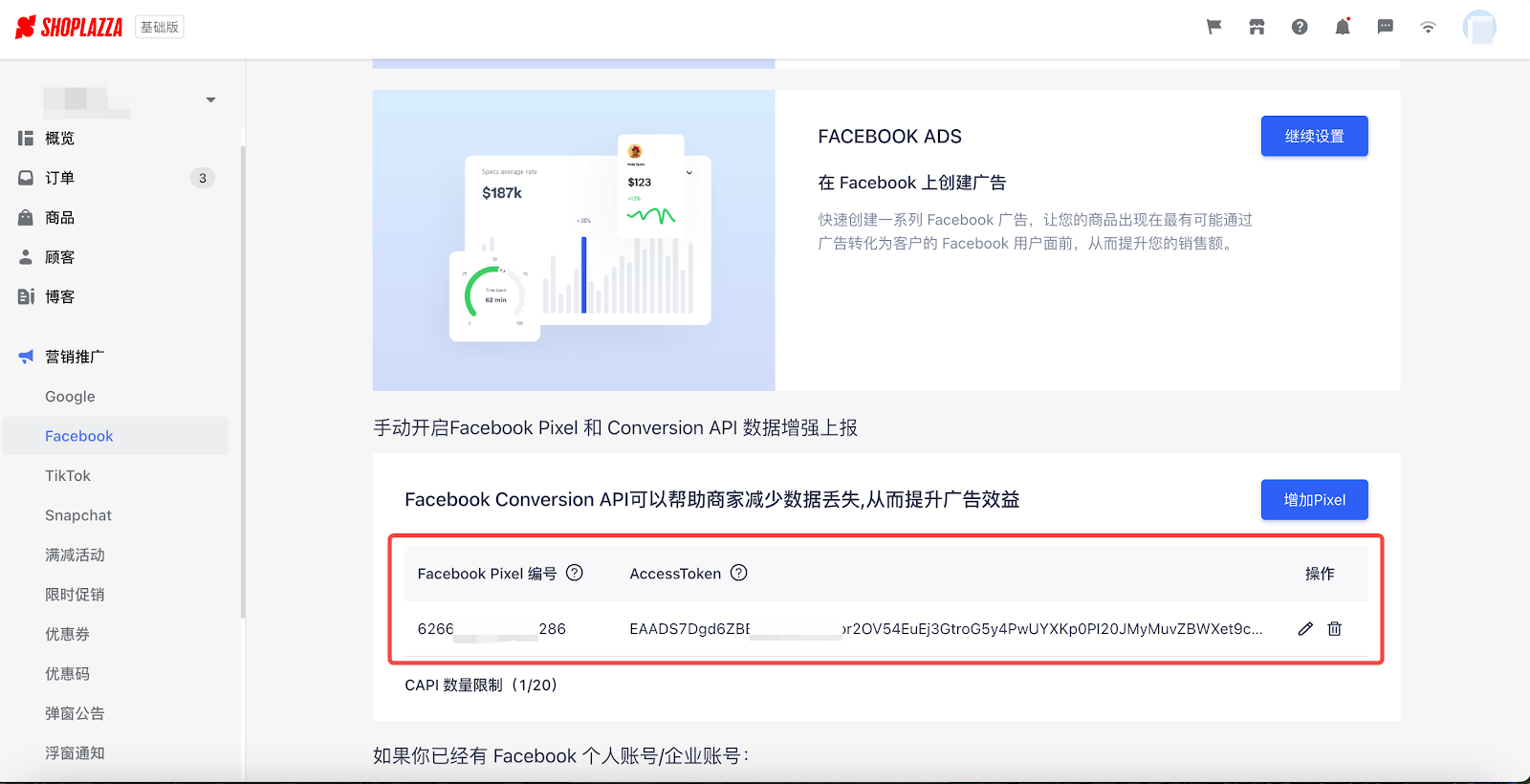The image size is (1530, 784).
Task: Open 弹窗公告 in sidebar
Action: pyautogui.click(x=75, y=713)
